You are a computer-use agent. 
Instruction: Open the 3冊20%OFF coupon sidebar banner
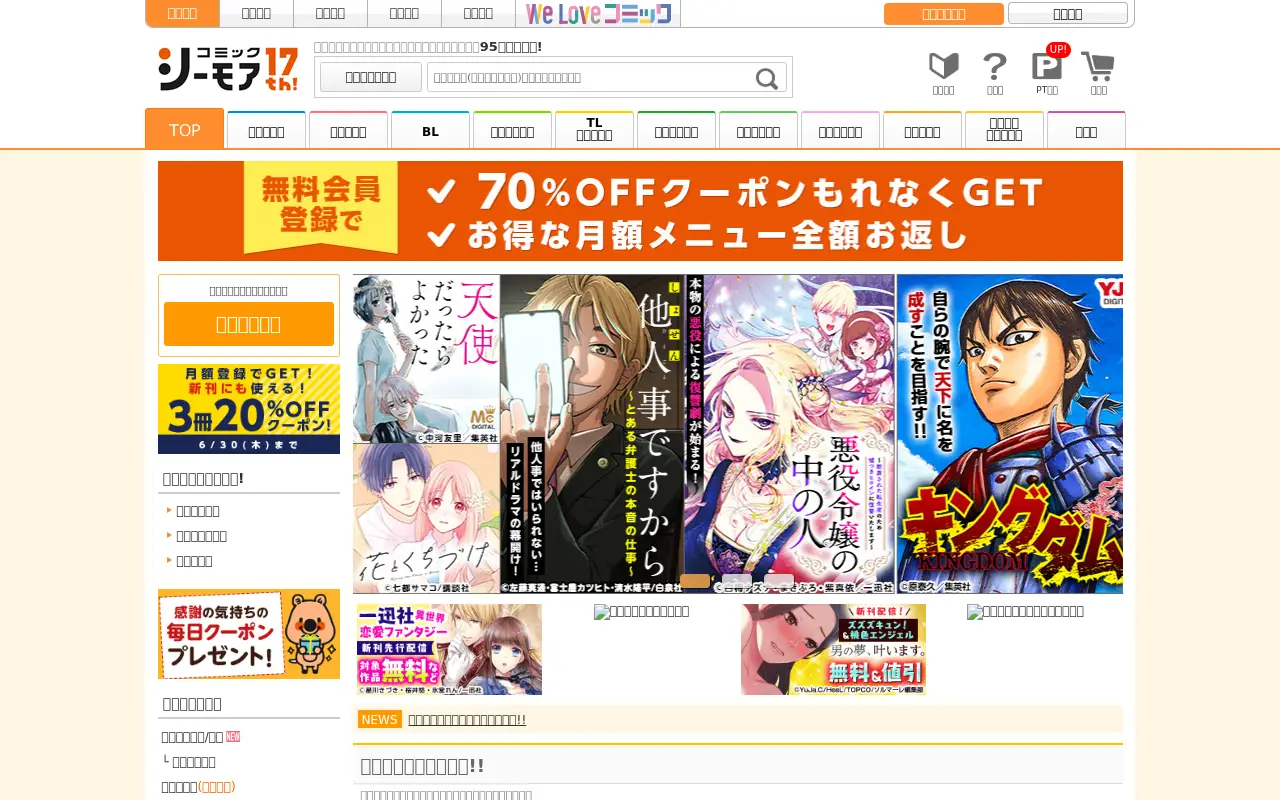[249, 409]
